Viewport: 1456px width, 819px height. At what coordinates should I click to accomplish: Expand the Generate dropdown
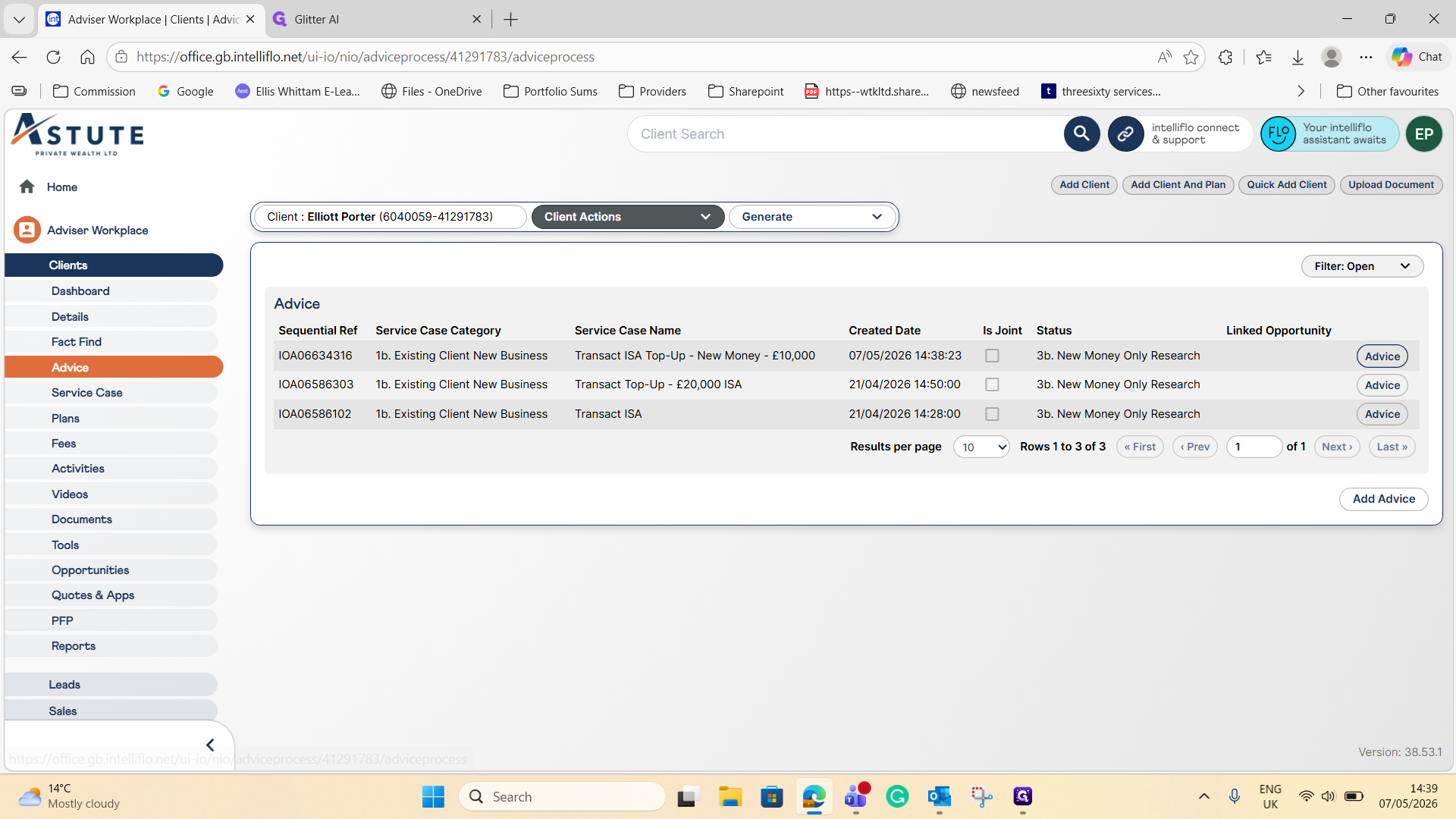click(x=812, y=217)
